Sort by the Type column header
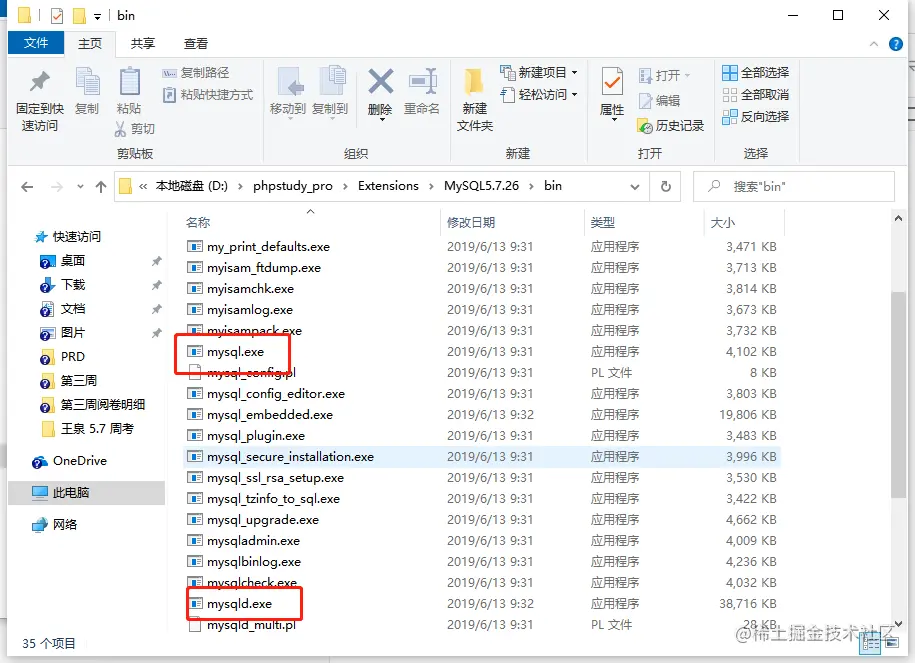This screenshot has height=663, width=915. (603, 222)
